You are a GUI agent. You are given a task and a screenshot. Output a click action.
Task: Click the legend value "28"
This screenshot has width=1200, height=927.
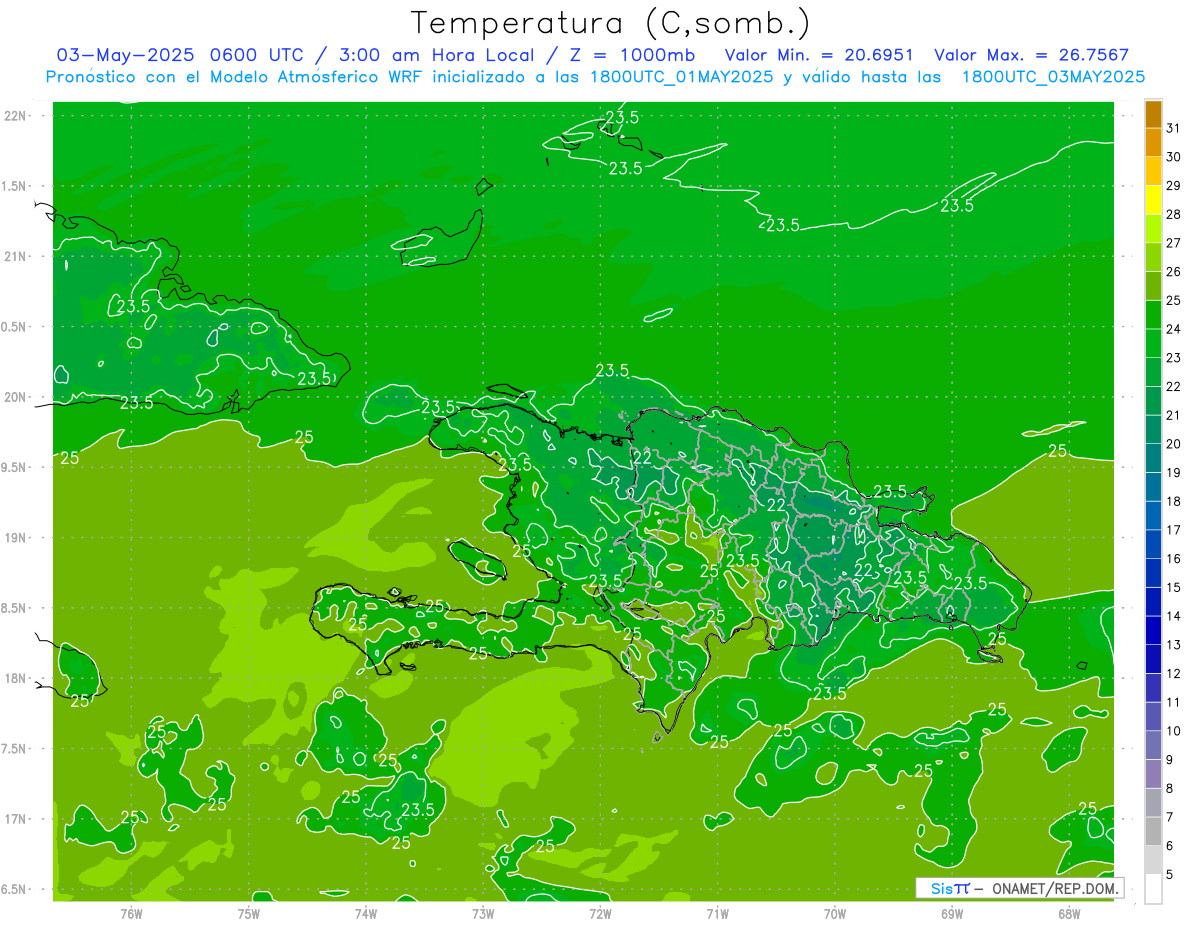coord(1174,214)
